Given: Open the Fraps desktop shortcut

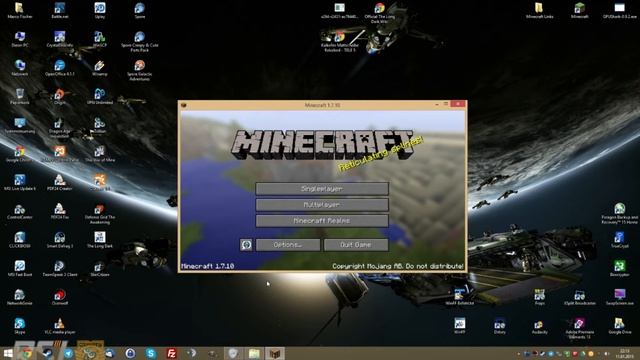Looking at the screenshot, I should point(540,297).
